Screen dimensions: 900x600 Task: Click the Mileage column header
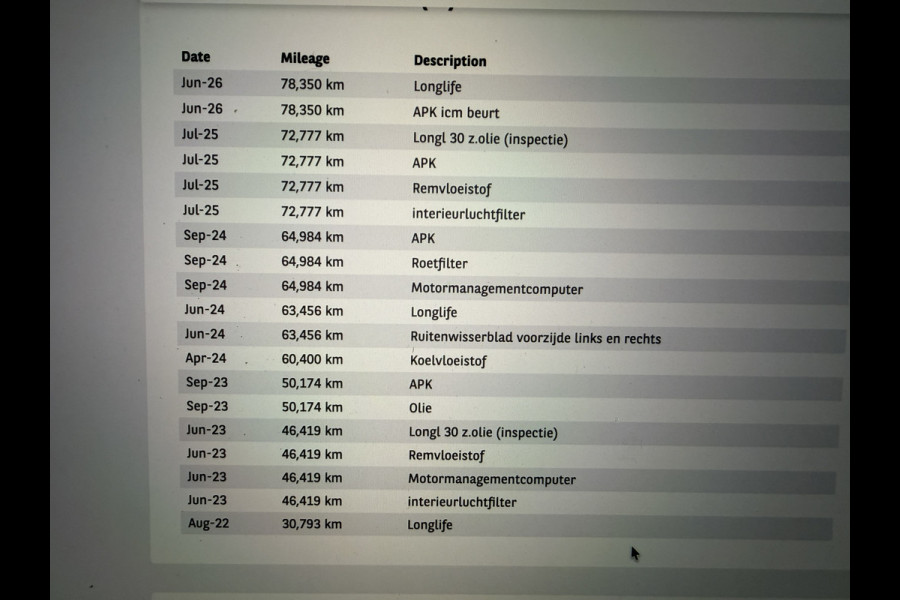tap(305, 59)
